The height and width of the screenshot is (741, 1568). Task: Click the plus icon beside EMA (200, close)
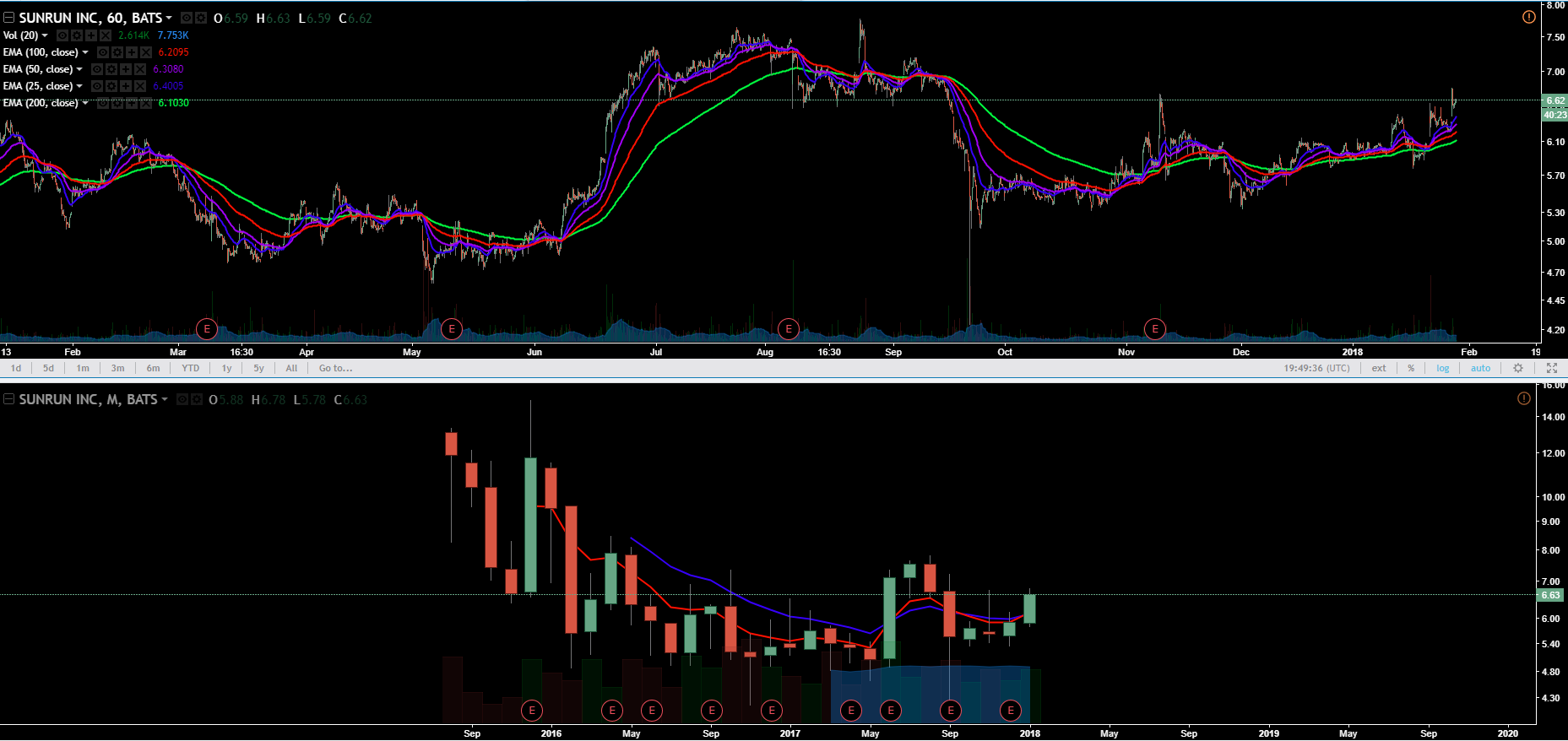click(132, 103)
